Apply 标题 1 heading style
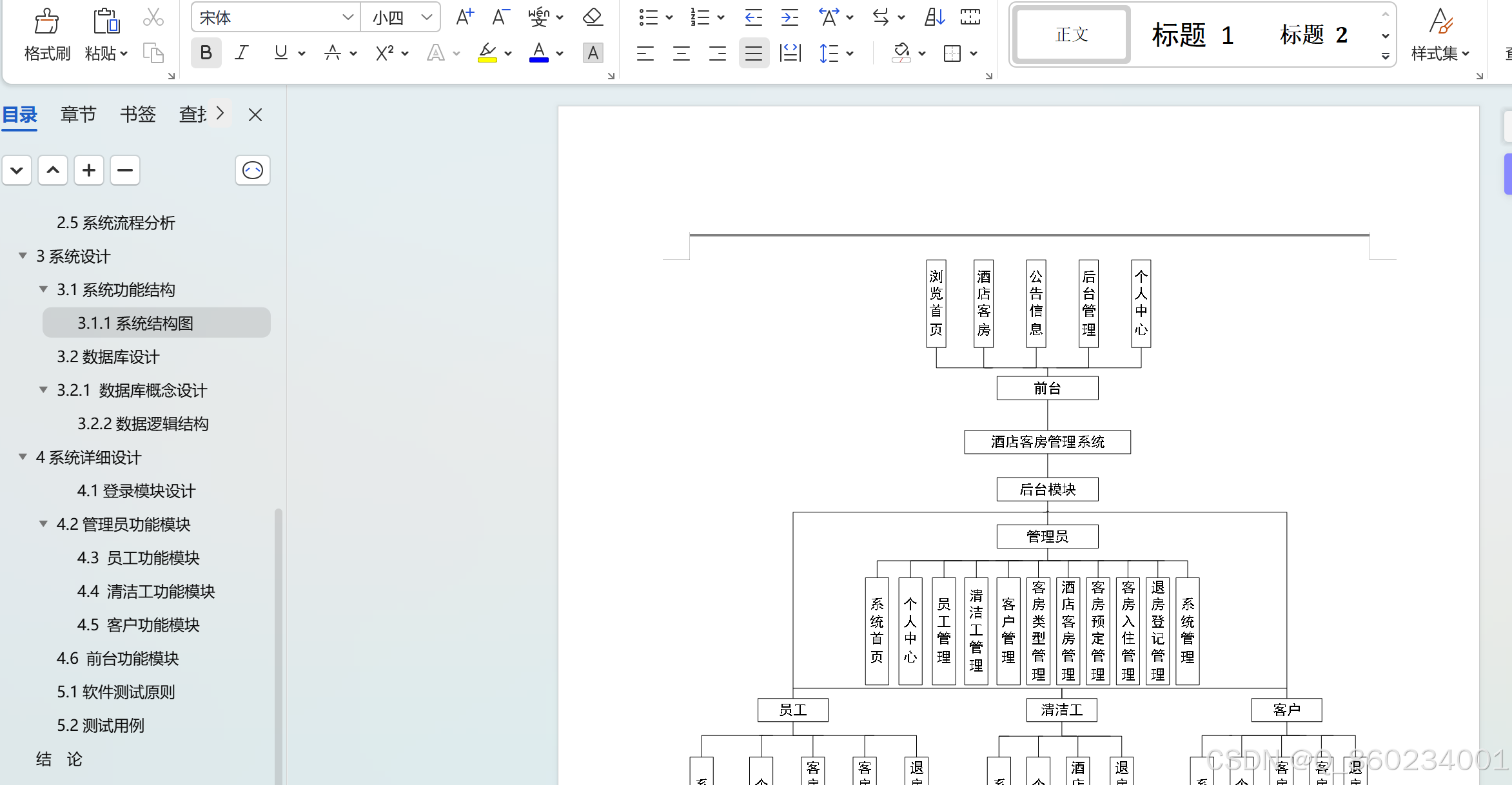Screen dimensions: 1512x785 (1193, 35)
